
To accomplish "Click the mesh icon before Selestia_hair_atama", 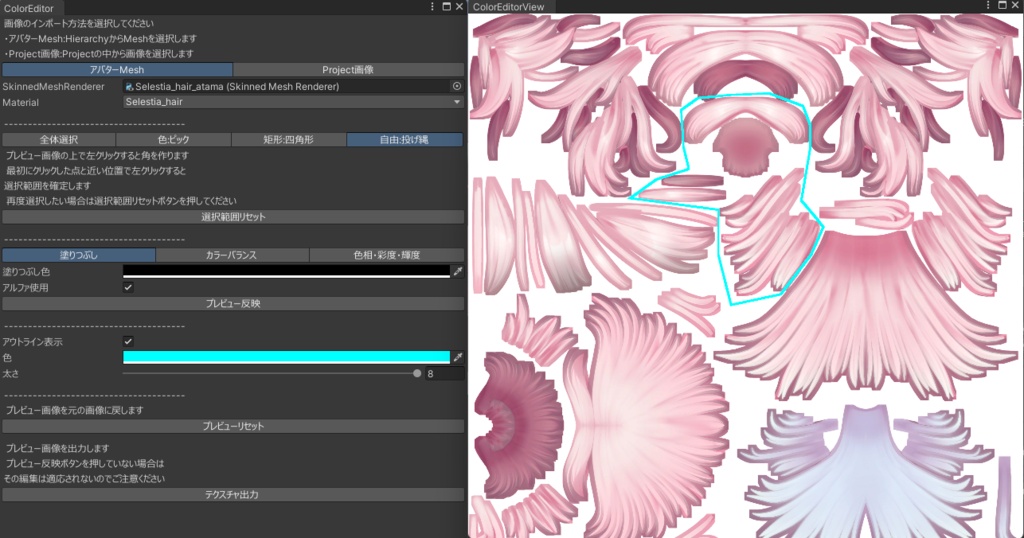I will click(x=129, y=86).
